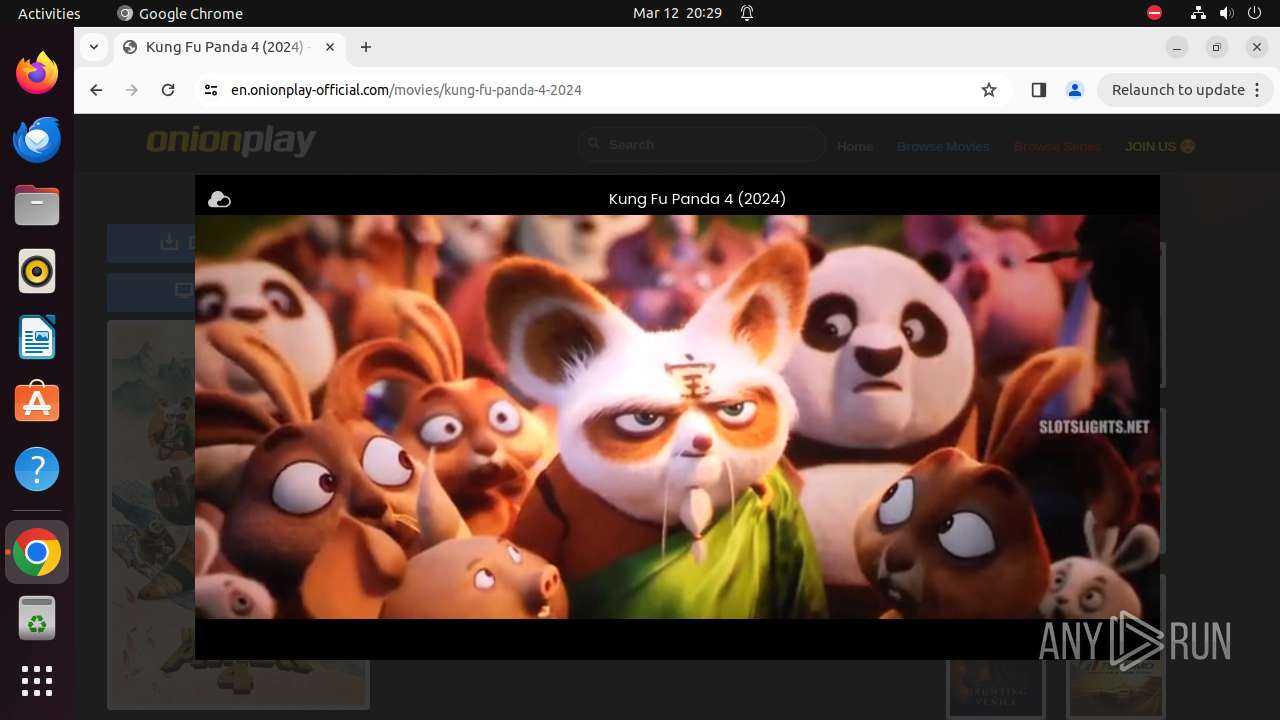Open volume control in system tray

(x=1226, y=13)
